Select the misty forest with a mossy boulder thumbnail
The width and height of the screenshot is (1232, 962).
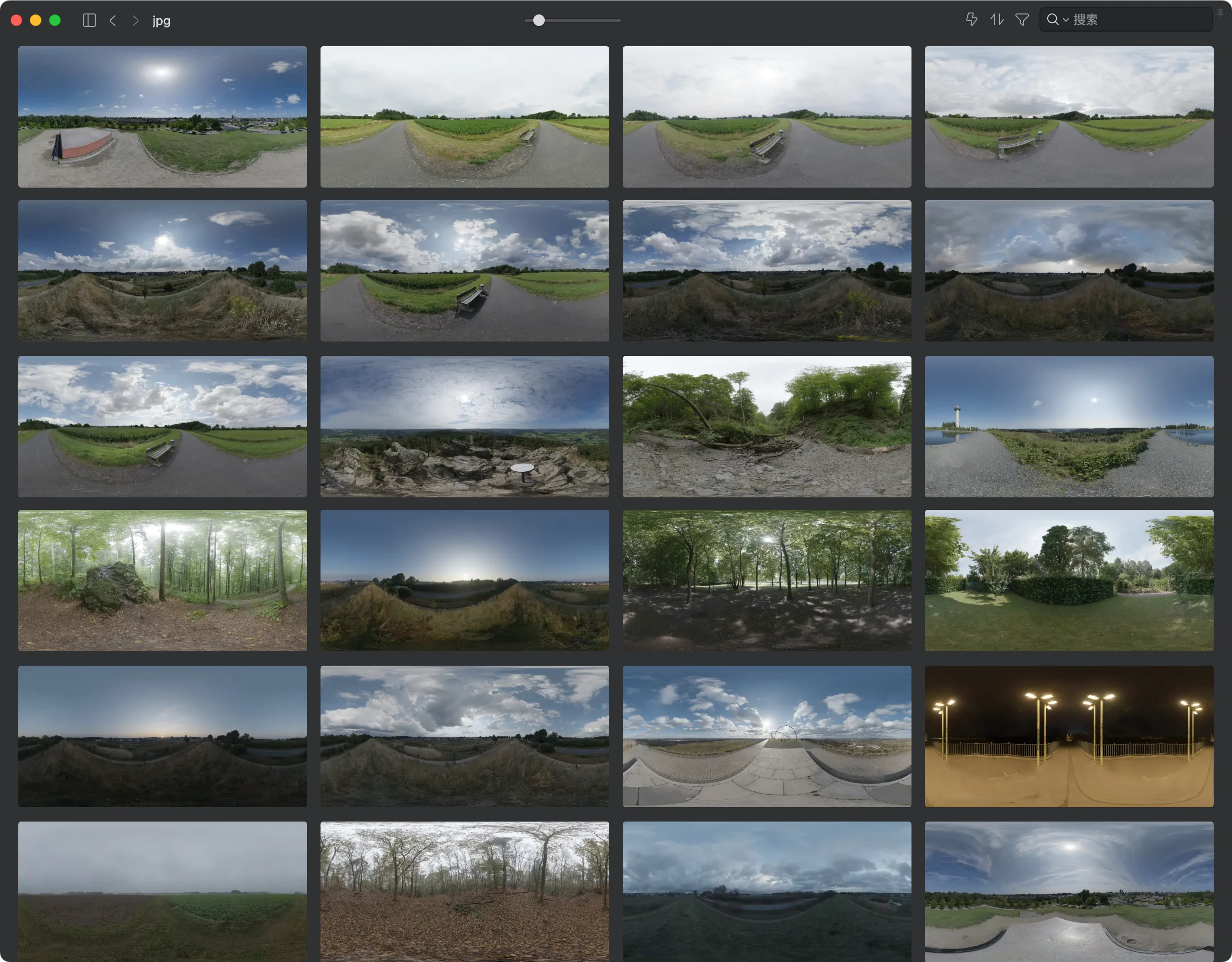tap(163, 581)
